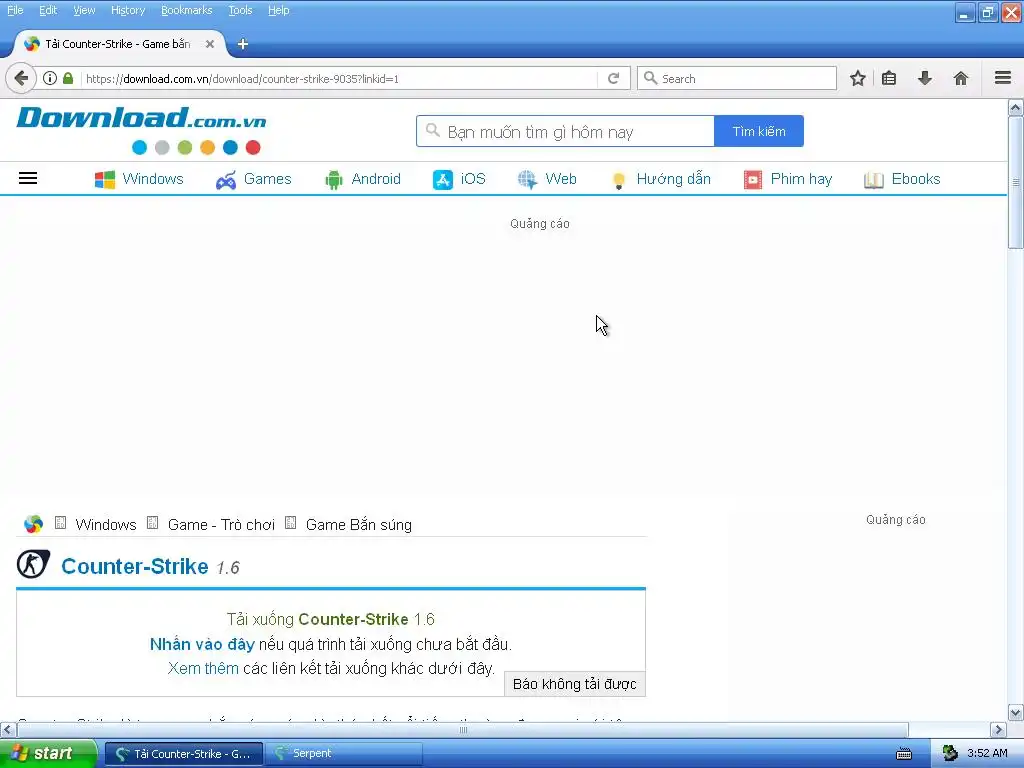This screenshot has width=1024, height=768.
Task: Click the Download.com.vn logo
Action: click(x=141, y=130)
